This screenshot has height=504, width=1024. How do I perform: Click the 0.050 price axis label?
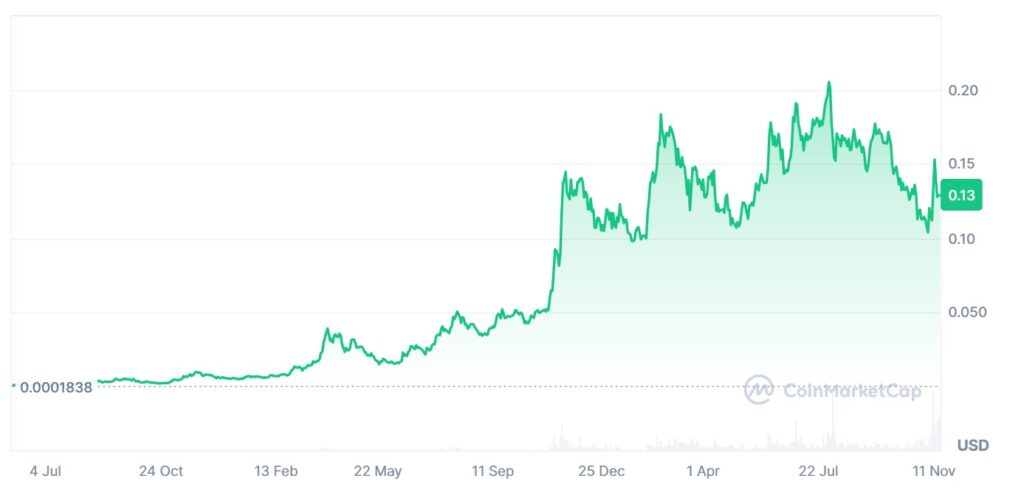[967, 312]
